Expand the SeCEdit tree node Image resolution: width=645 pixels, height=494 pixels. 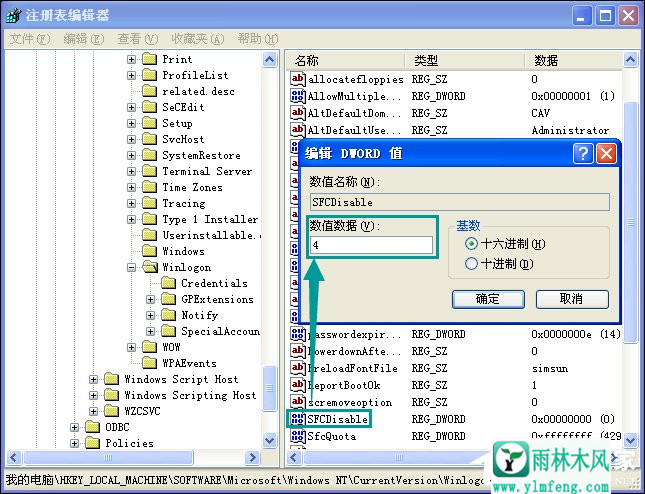131,107
